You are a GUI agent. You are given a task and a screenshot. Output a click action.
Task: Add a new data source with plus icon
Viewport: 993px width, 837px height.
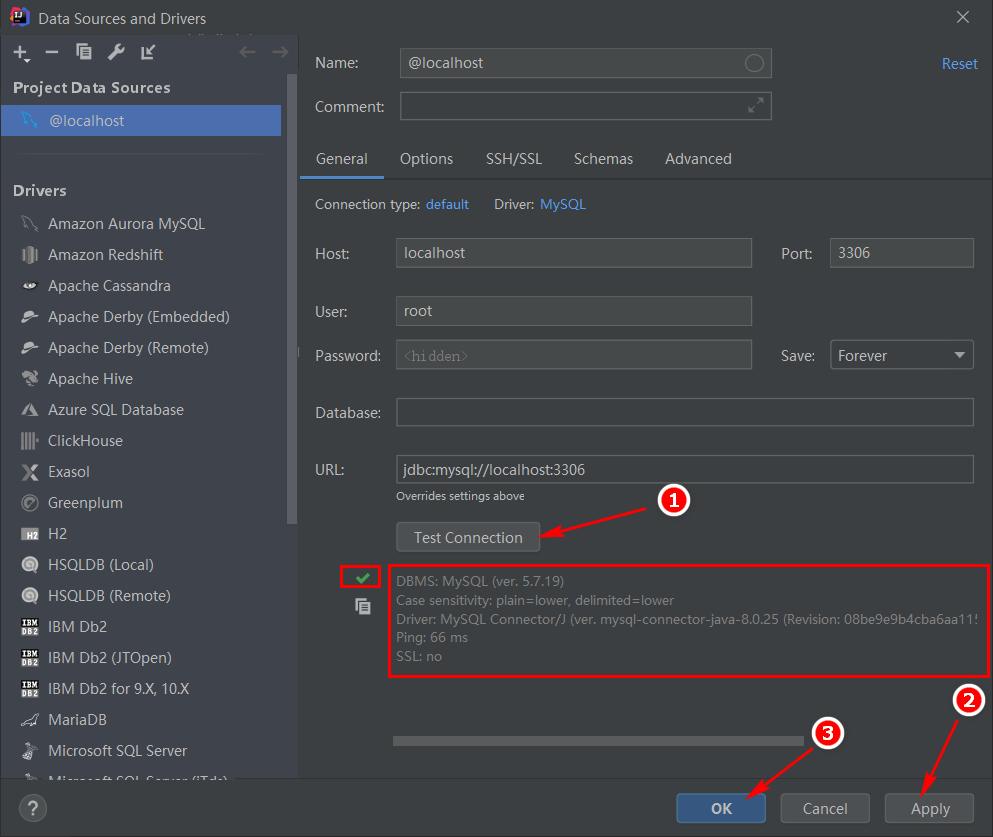pyautogui.click(x=21, y=53)
